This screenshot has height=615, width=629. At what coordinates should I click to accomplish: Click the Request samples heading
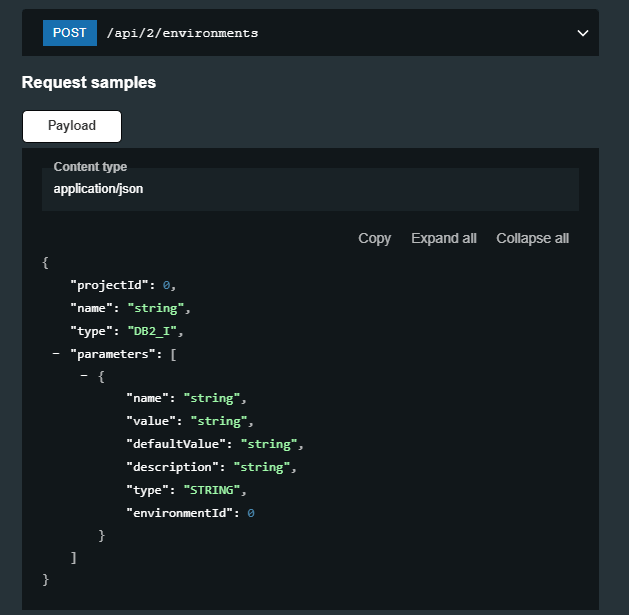click(x=89, y=83)
